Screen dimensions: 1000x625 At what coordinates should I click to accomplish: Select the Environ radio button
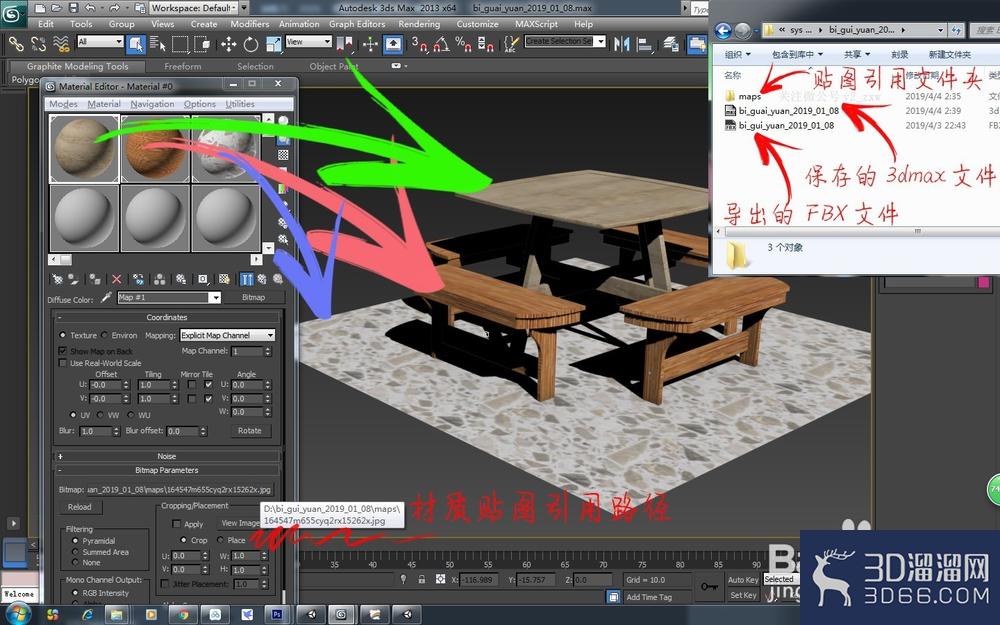(x=105, y=335)
